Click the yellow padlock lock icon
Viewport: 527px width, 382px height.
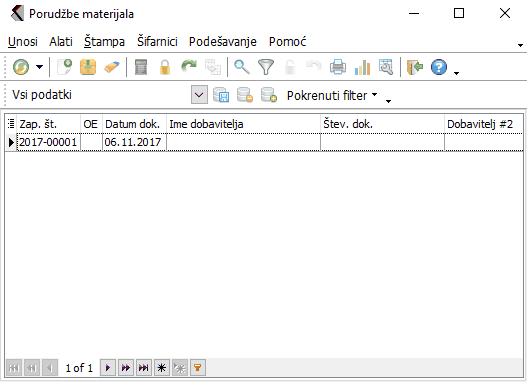point(165,67)
